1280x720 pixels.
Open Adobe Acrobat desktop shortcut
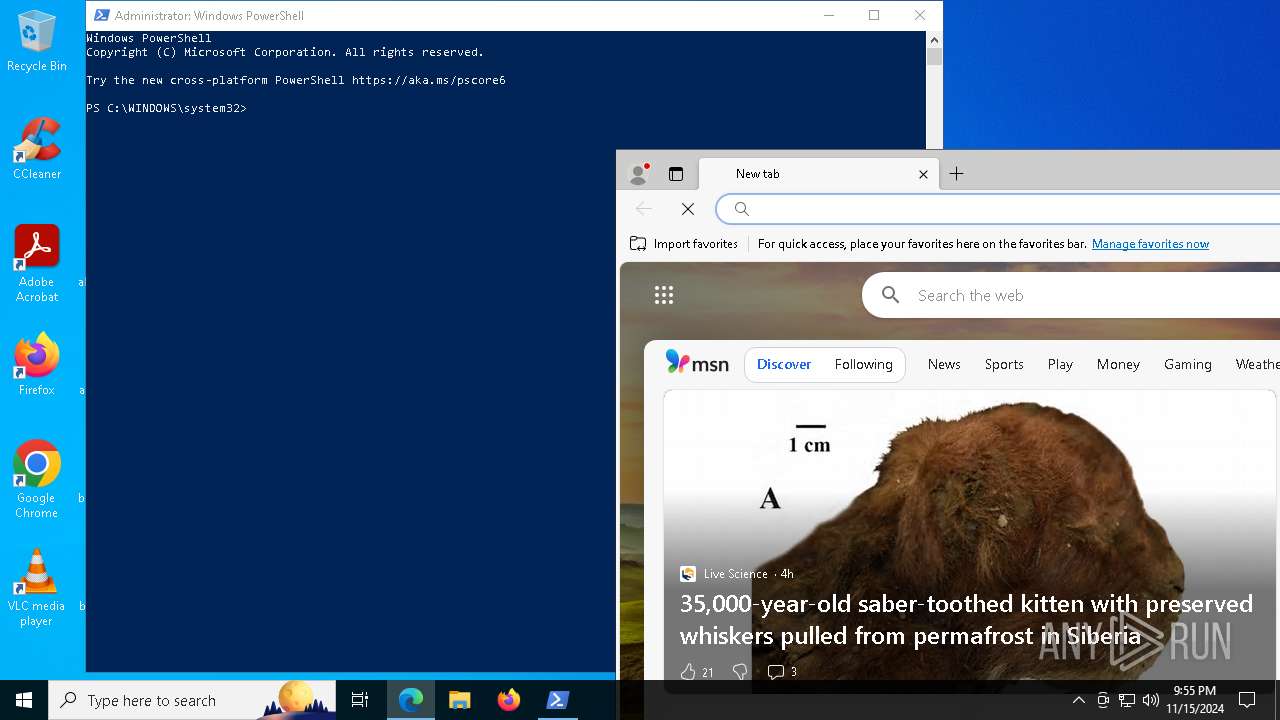pyautogui.click(x=37, y=263)
